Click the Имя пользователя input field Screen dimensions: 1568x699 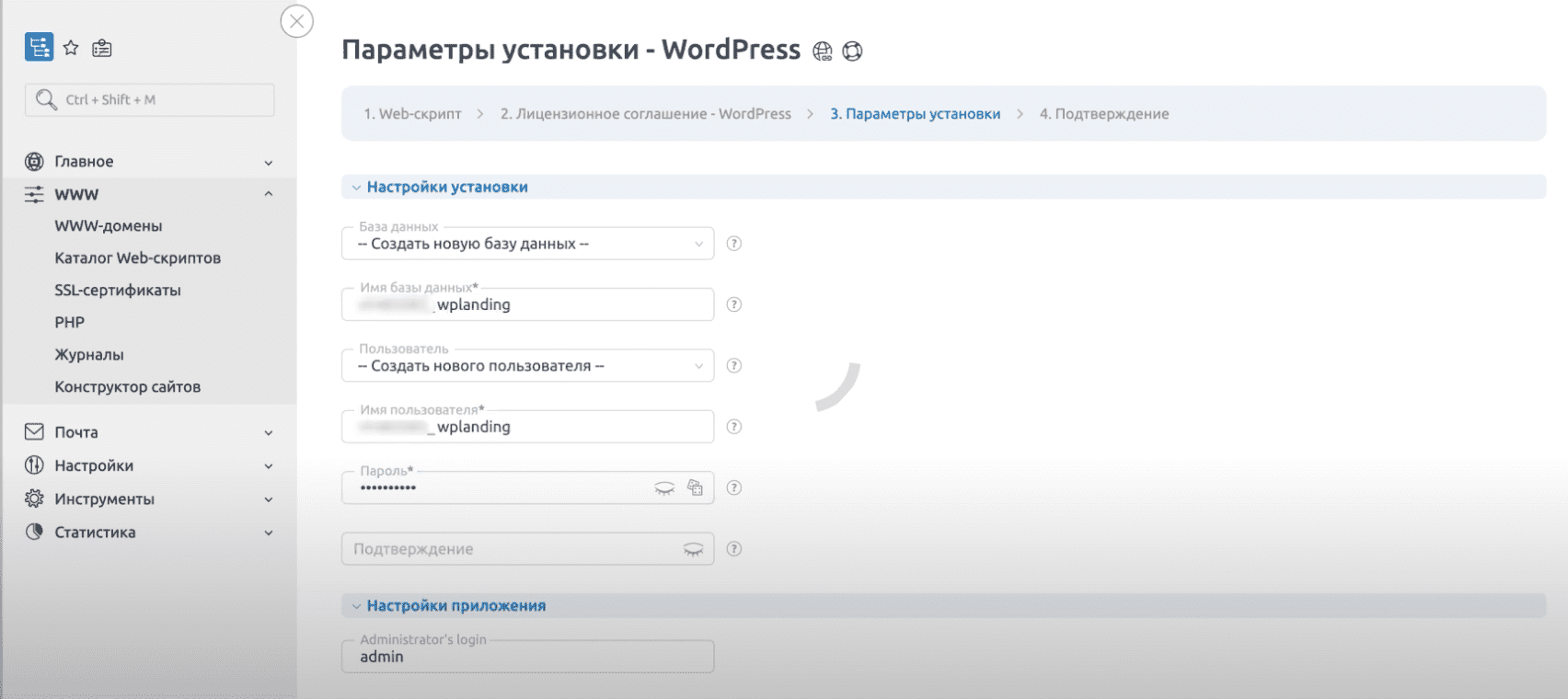tap(527, 427)
